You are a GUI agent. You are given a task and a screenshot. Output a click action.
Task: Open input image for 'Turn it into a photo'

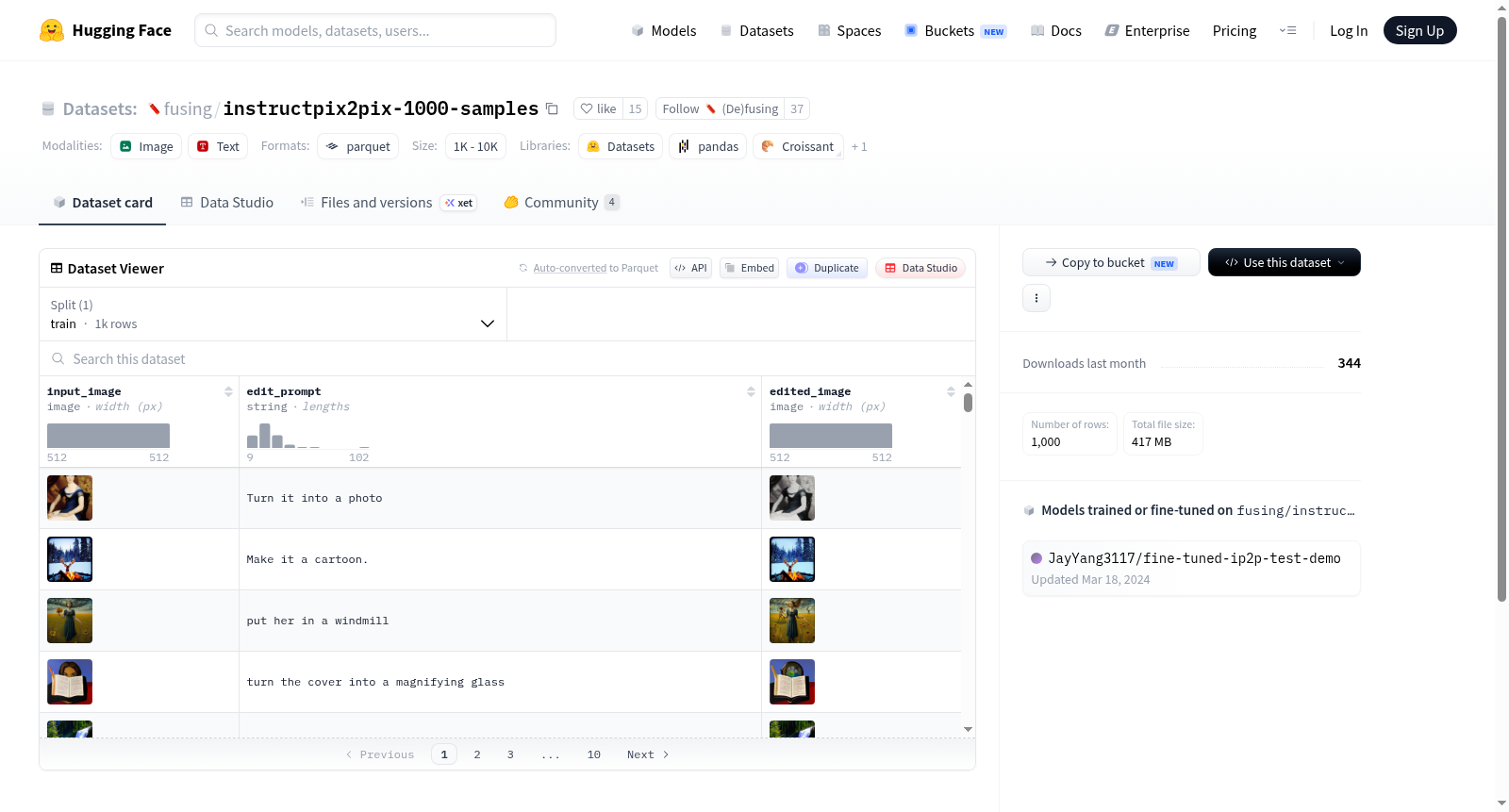(70, 498)
